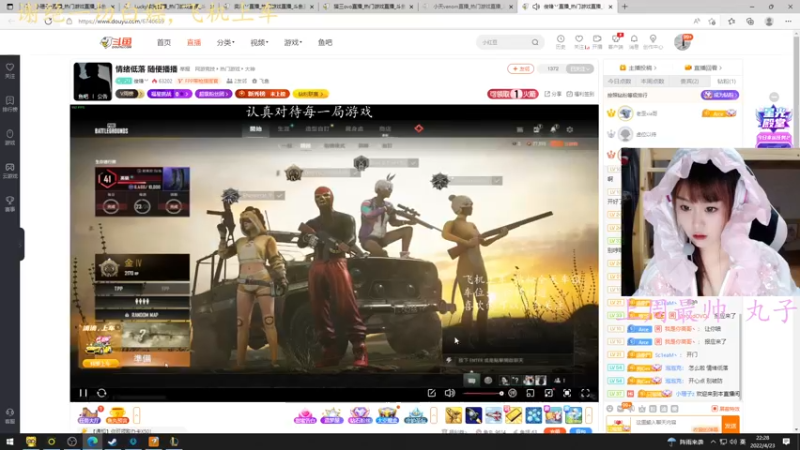Viewport: 800px width, 450px height.
Task: Open the user avatar menu
Action: click(x=682, y=42)
